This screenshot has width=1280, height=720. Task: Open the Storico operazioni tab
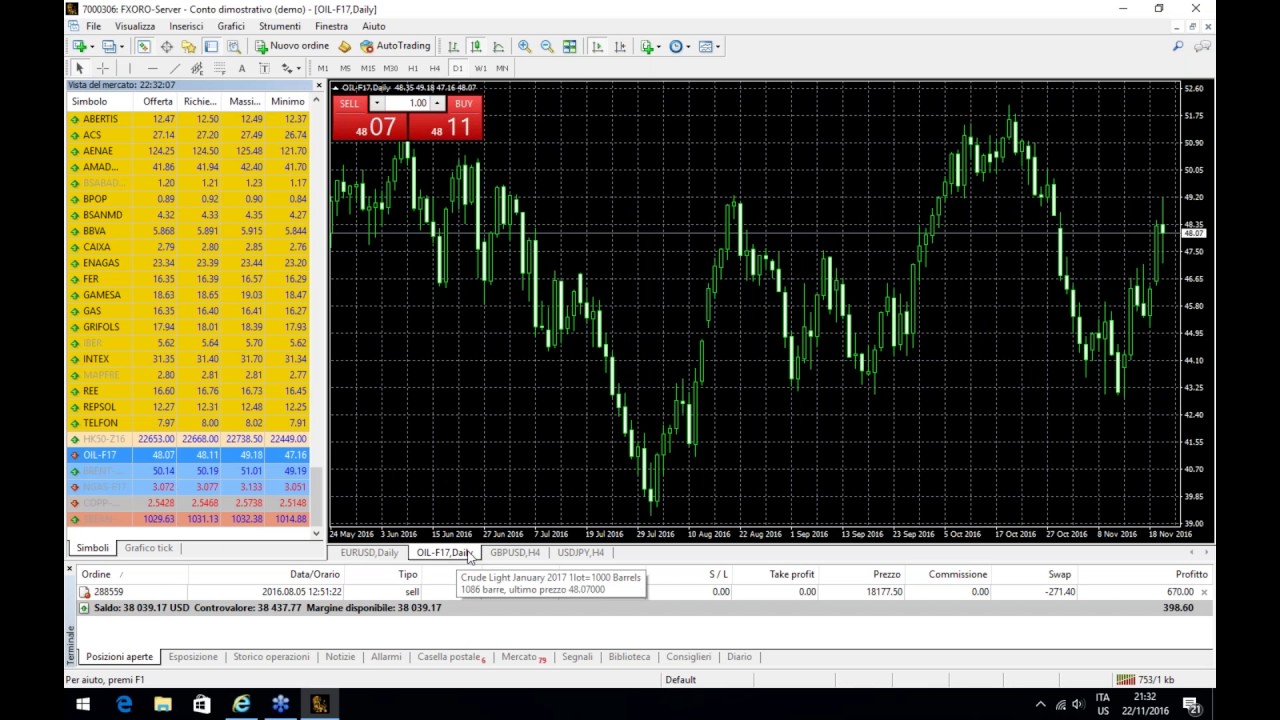click(x=271, y=657)
